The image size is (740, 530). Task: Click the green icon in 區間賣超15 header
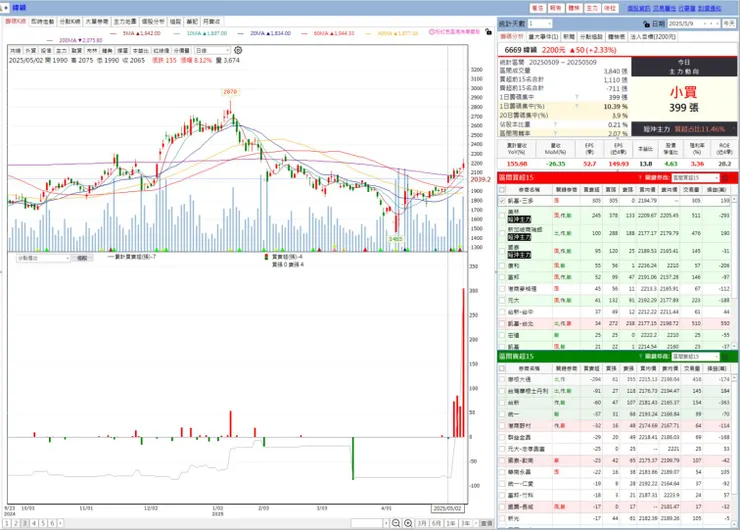click(725, 356)
